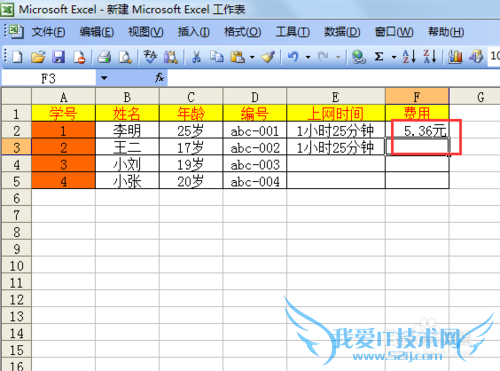Viewport: 500px width, 371px height.
Task: Insert Hyperlink using globe icon
Action: click(359, 57)
